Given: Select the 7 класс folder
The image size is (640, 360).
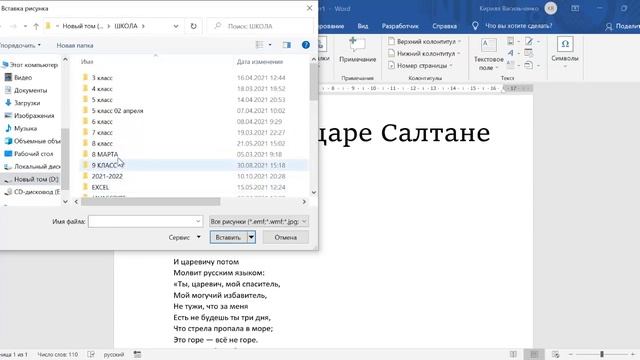Looking at the screenshot, I should pyautogui.click(x=102, y=133).
